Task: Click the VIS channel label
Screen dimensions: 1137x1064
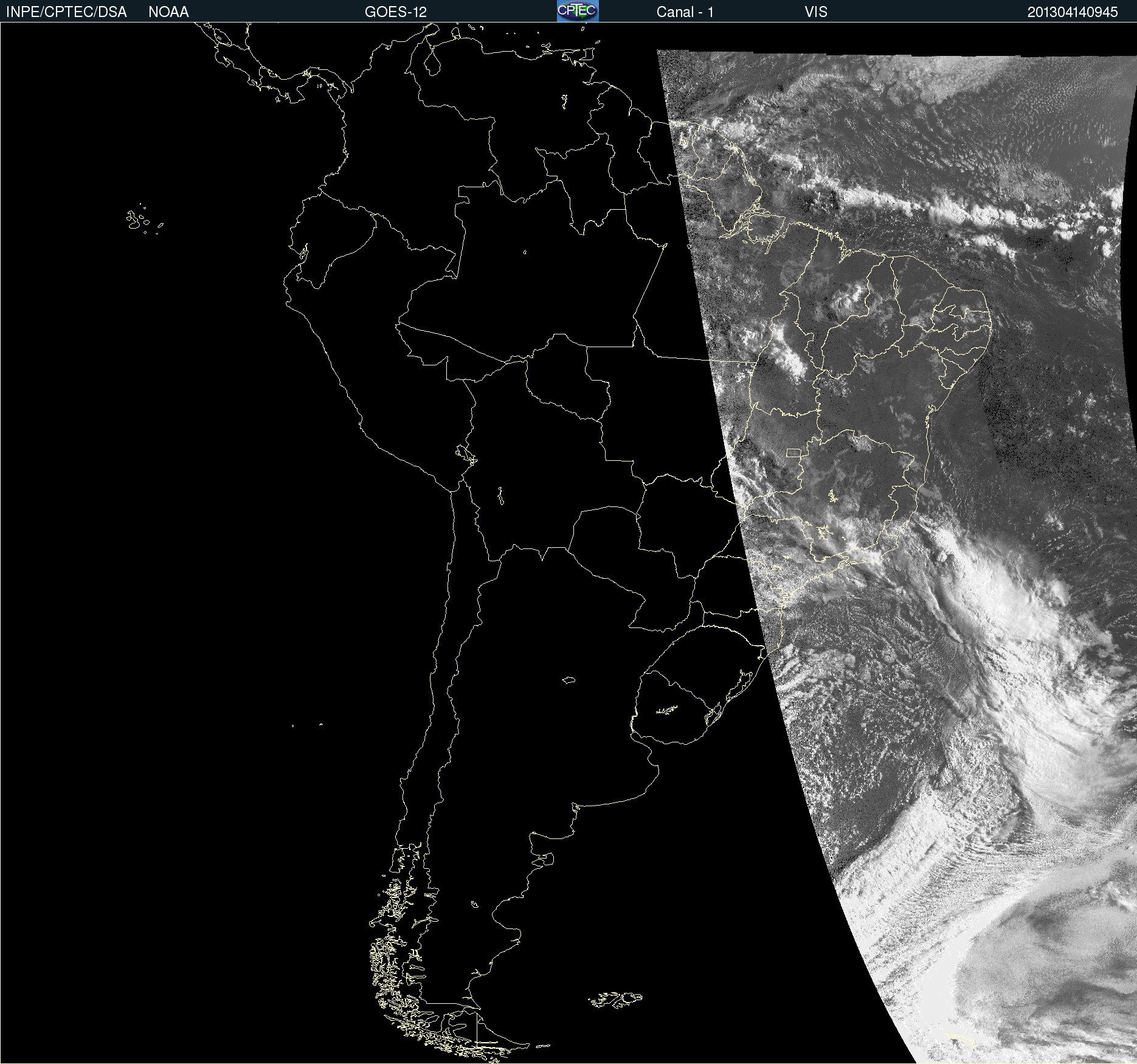Action: (x=816, y=12)
